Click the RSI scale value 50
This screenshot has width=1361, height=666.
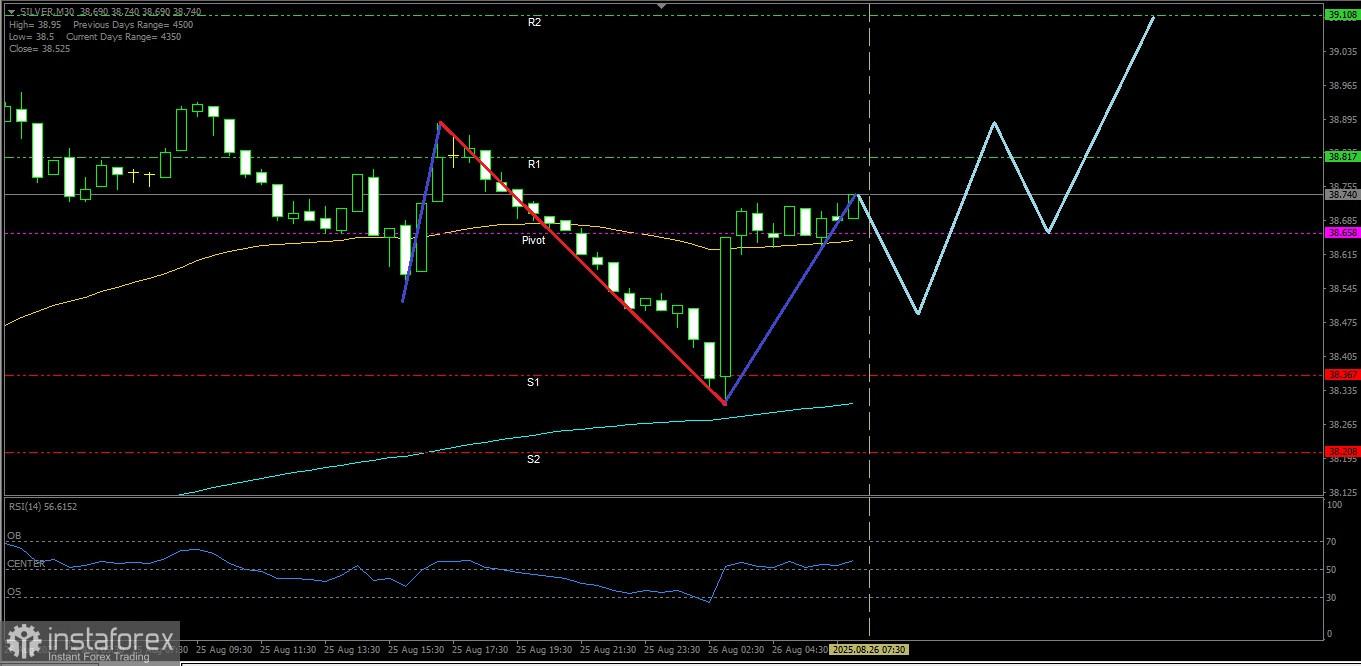point(1331,569)
